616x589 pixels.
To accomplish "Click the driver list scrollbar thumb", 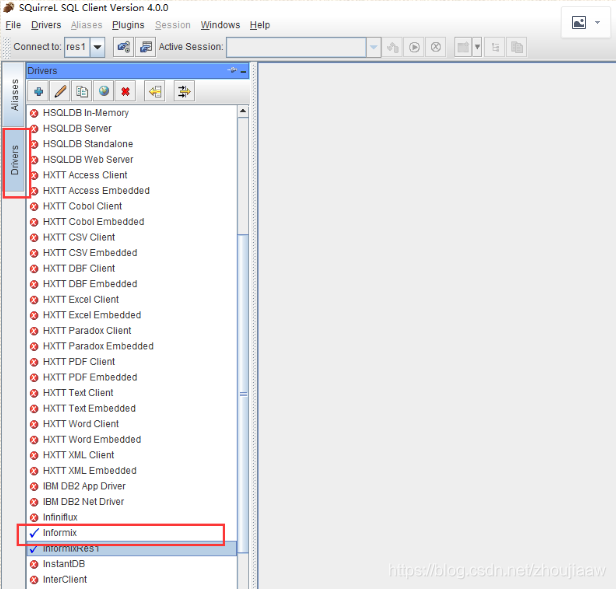I will [243, 393].
